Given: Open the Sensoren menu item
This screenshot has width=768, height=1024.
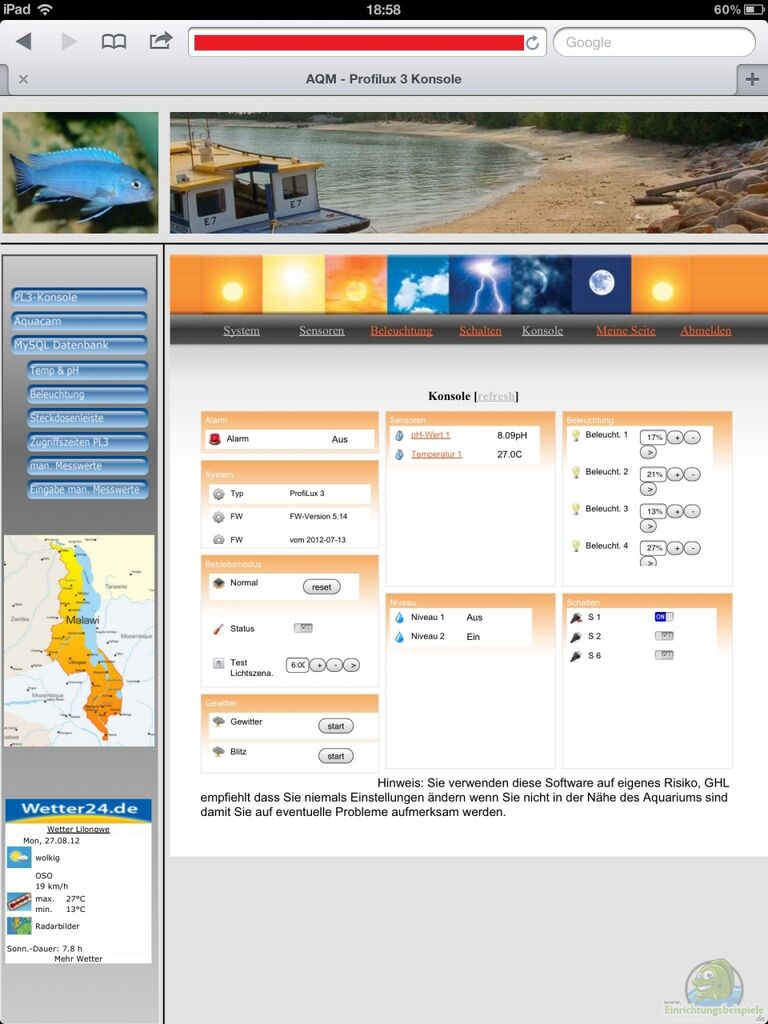Looking at the screenshot, I should pos(321,331).
